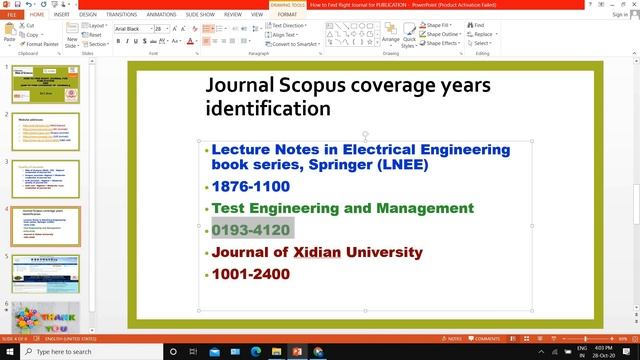Adjust the zoom slider handle
The height and width of the screenshot is (360, 640).
click(x=585, y=339)
